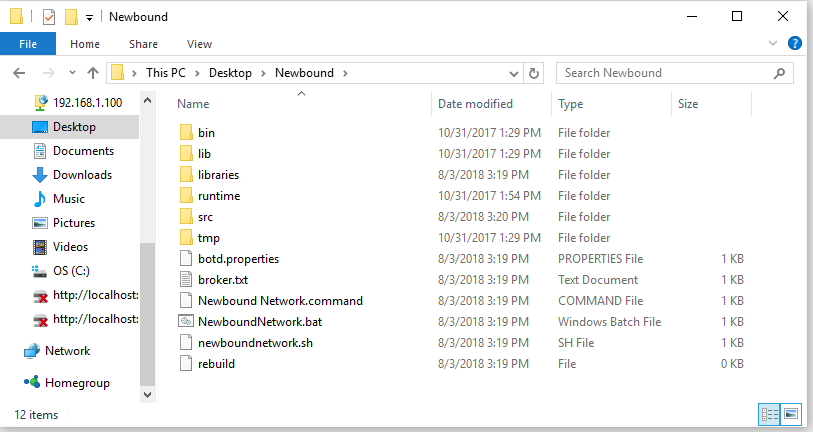Click the Back navigation arrow

coord(19,73)
